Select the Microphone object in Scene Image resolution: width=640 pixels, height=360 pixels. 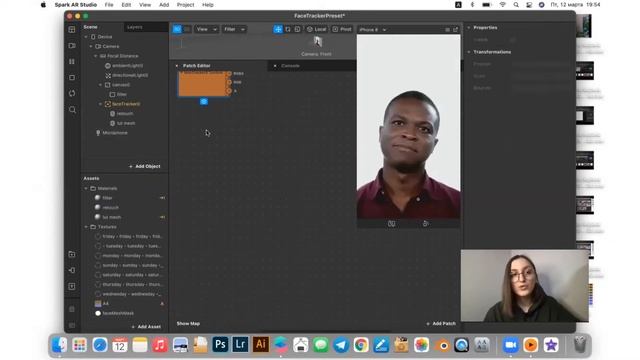point(111,133)
